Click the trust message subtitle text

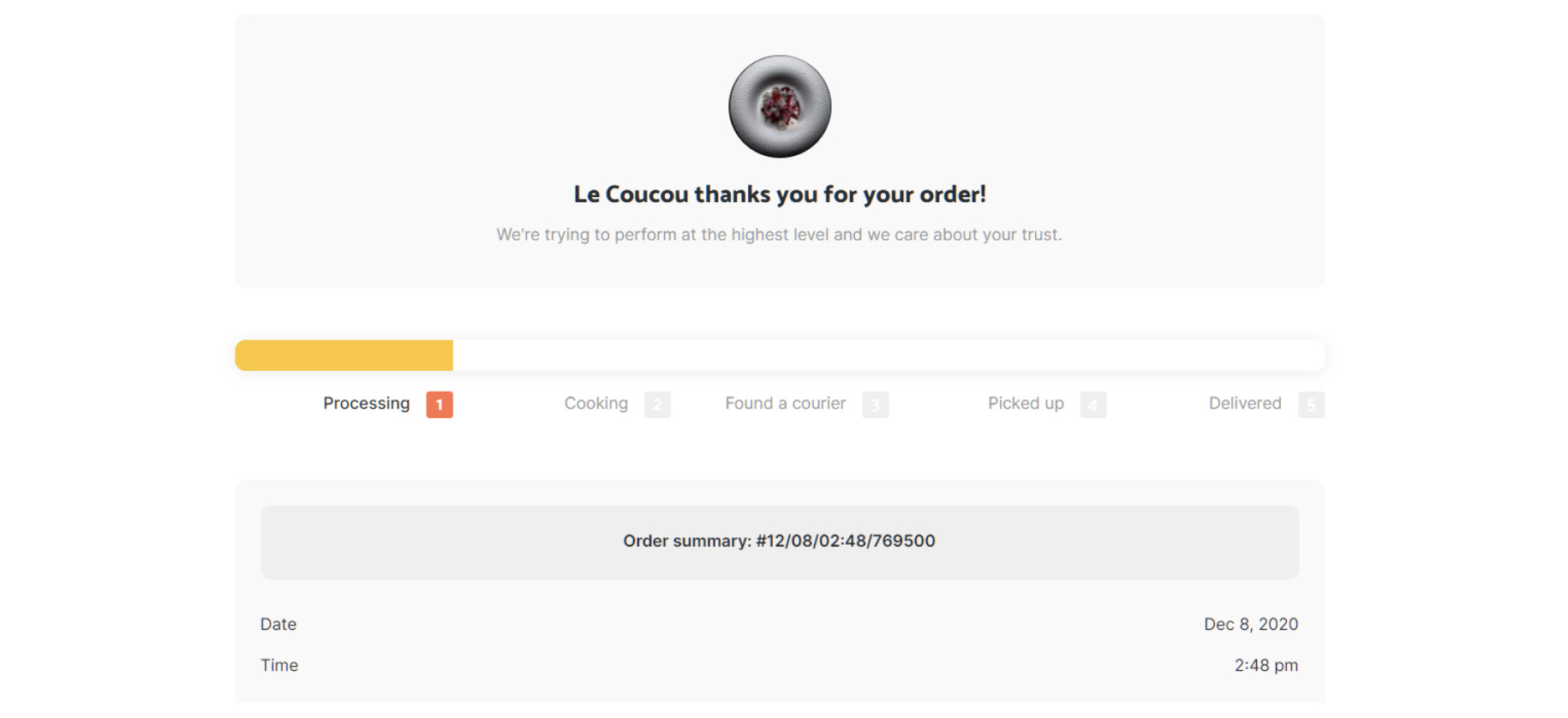point(779,235)
